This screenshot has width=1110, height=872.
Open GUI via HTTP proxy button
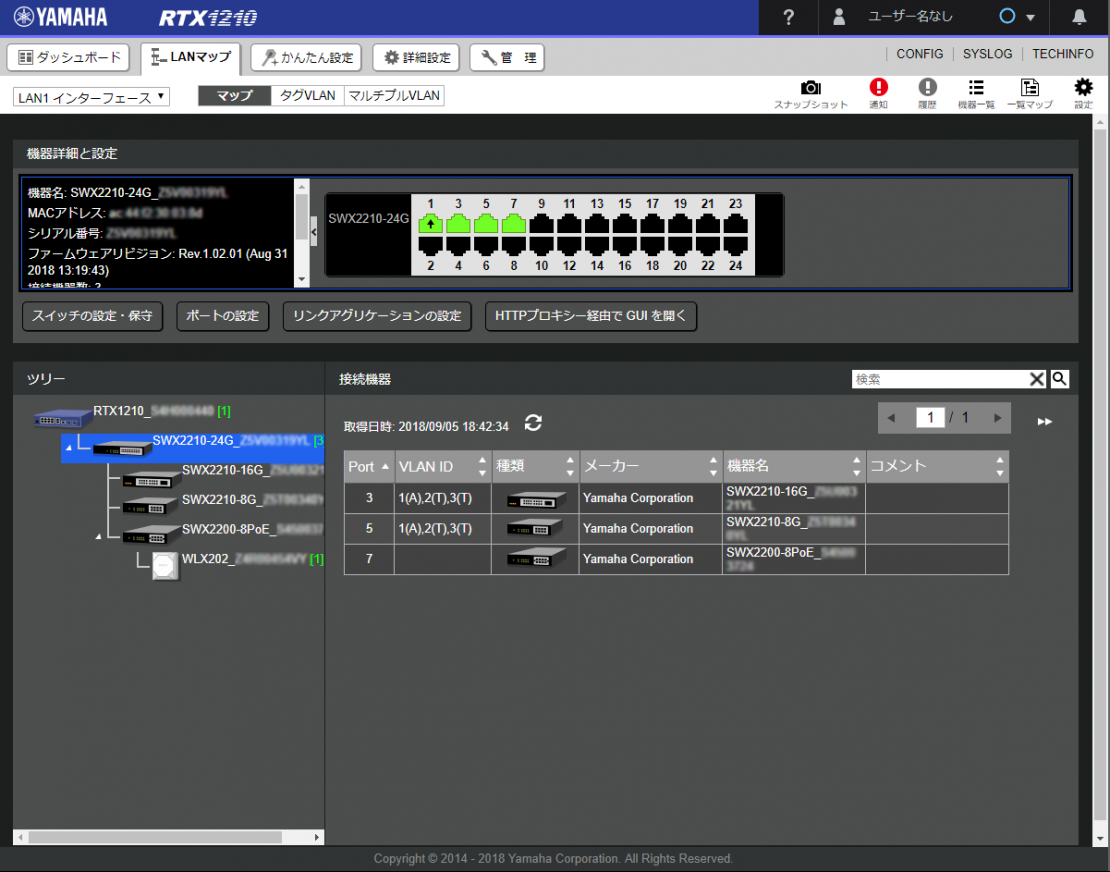coord(590,315)
